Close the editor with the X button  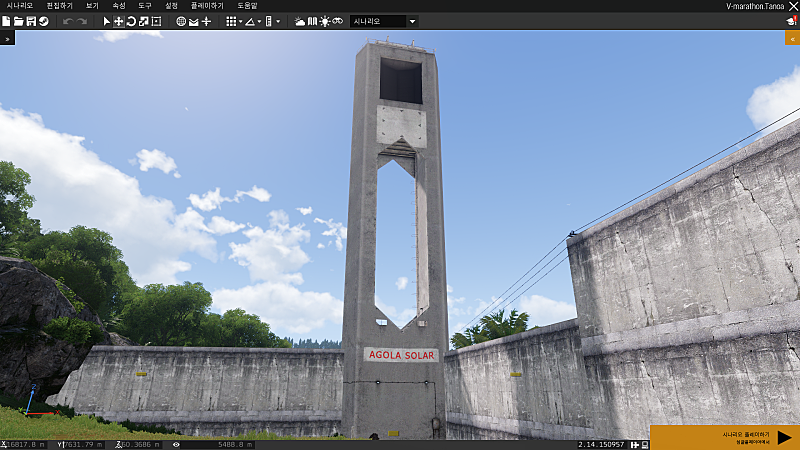(x=793, y=6)
